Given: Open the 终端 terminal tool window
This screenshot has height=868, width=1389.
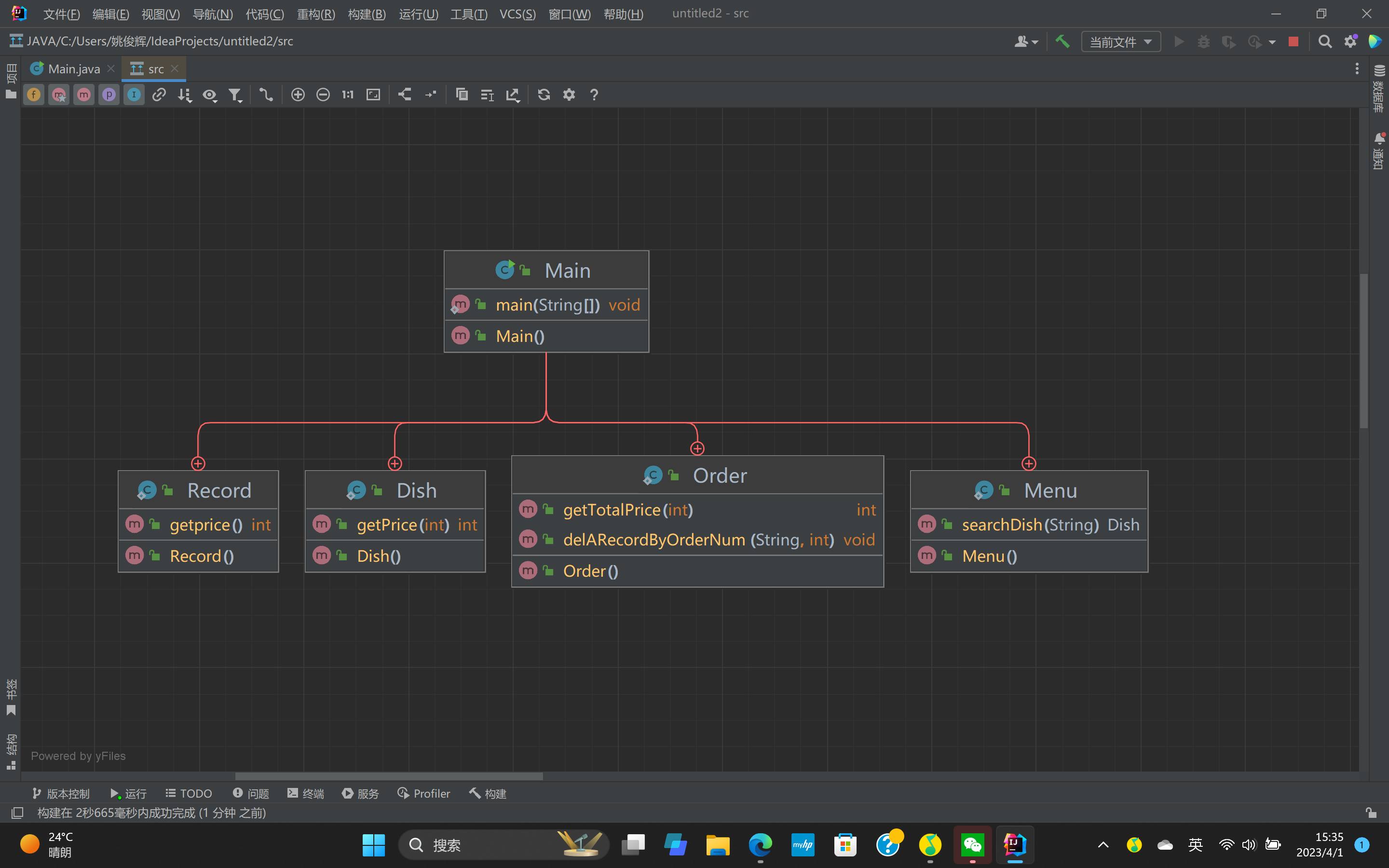Looking at the screenshot, I should point(306,793).
